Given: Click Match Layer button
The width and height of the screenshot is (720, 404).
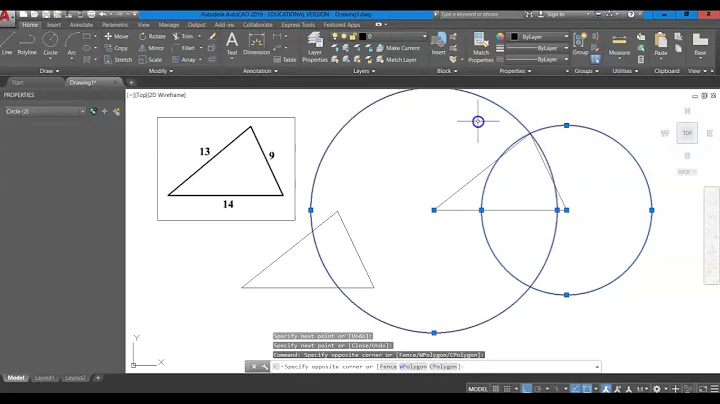Looking at the screenshot, I should click(396, 60).
